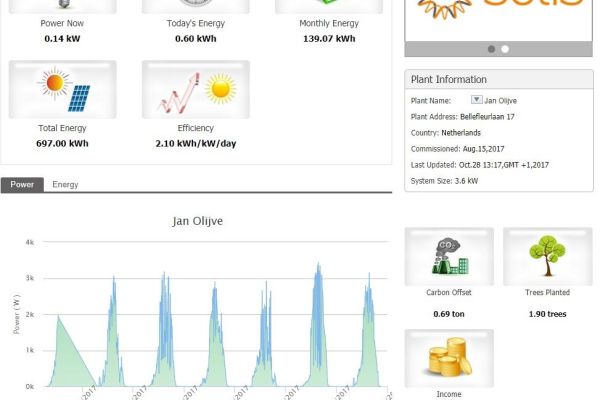The height and width of the screenshot is (400, 600).
Task: Click the Income gold coins icon
Action: coord(448,358)
